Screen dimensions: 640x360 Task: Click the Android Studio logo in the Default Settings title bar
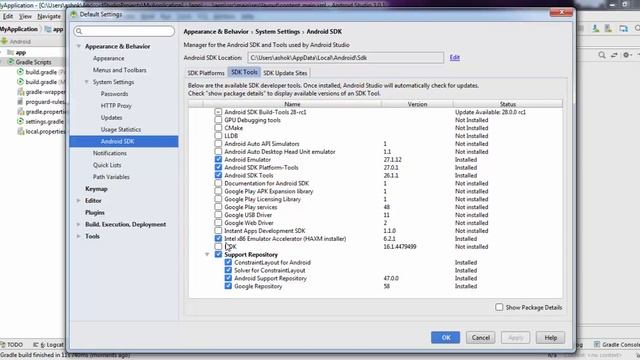coord(73,14)
